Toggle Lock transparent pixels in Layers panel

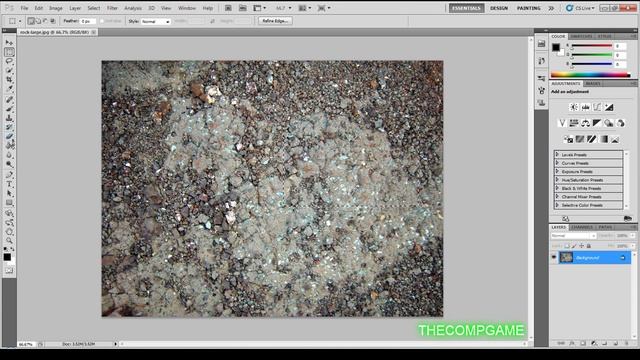(567, 246)
